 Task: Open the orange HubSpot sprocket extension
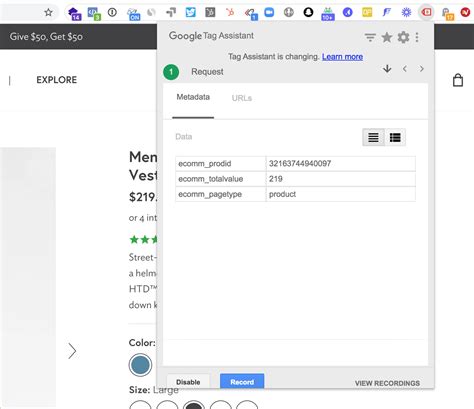click(230, 13)
